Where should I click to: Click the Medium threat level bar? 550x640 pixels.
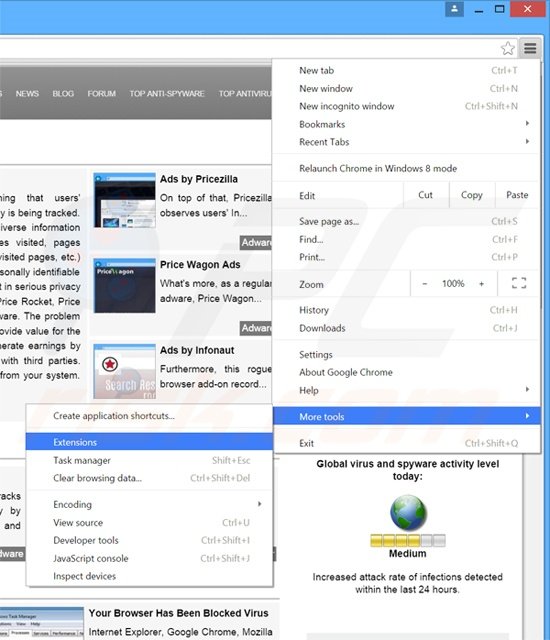point(408,541)
